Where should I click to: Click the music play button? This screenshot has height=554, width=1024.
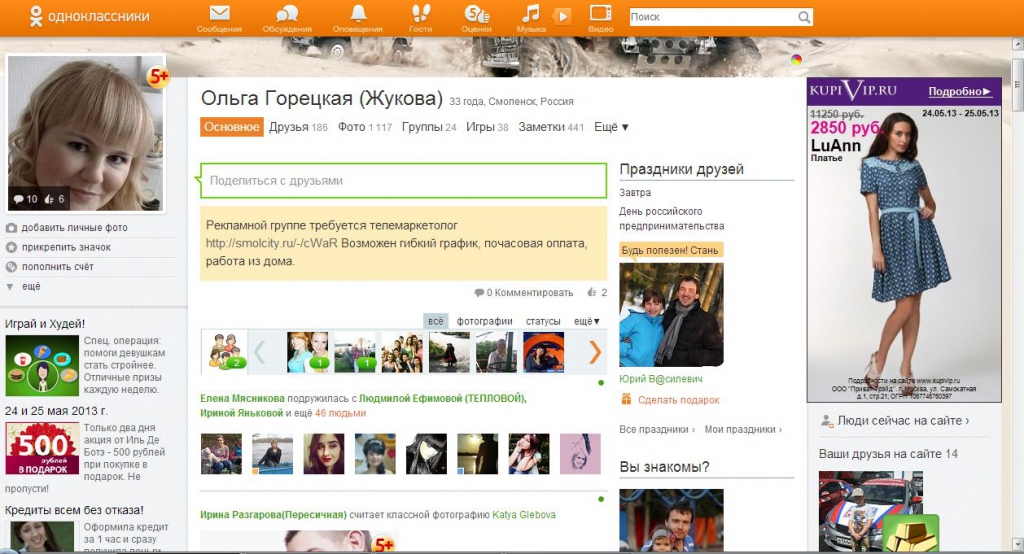[562, 16]
